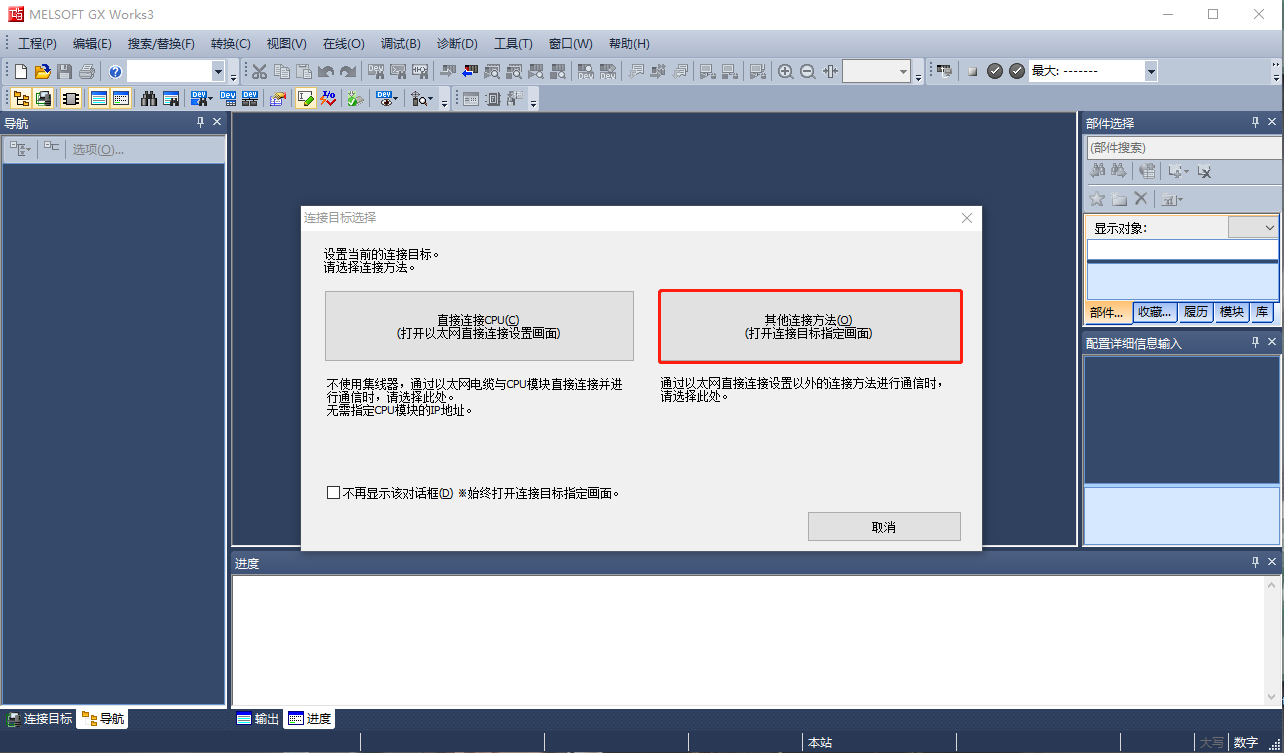1284x753 pixels.
Task: Tick 'Do not show this dialog again' checkbox
Action: 334,493
